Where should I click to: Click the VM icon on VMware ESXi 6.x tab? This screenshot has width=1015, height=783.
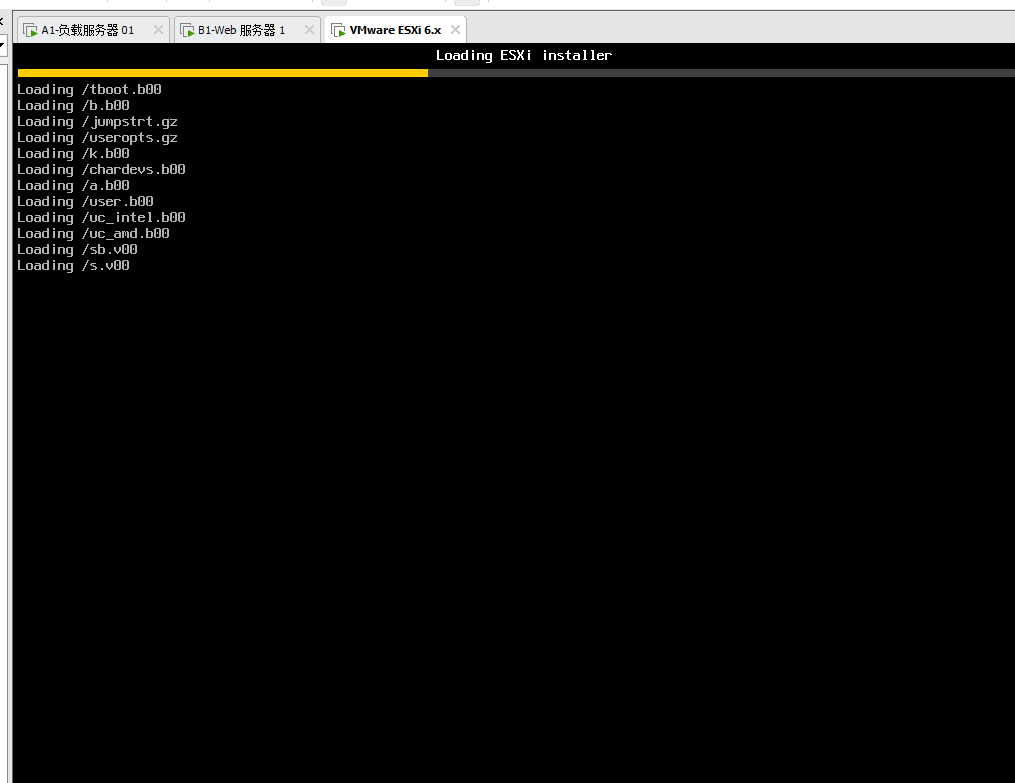point(336,29)
